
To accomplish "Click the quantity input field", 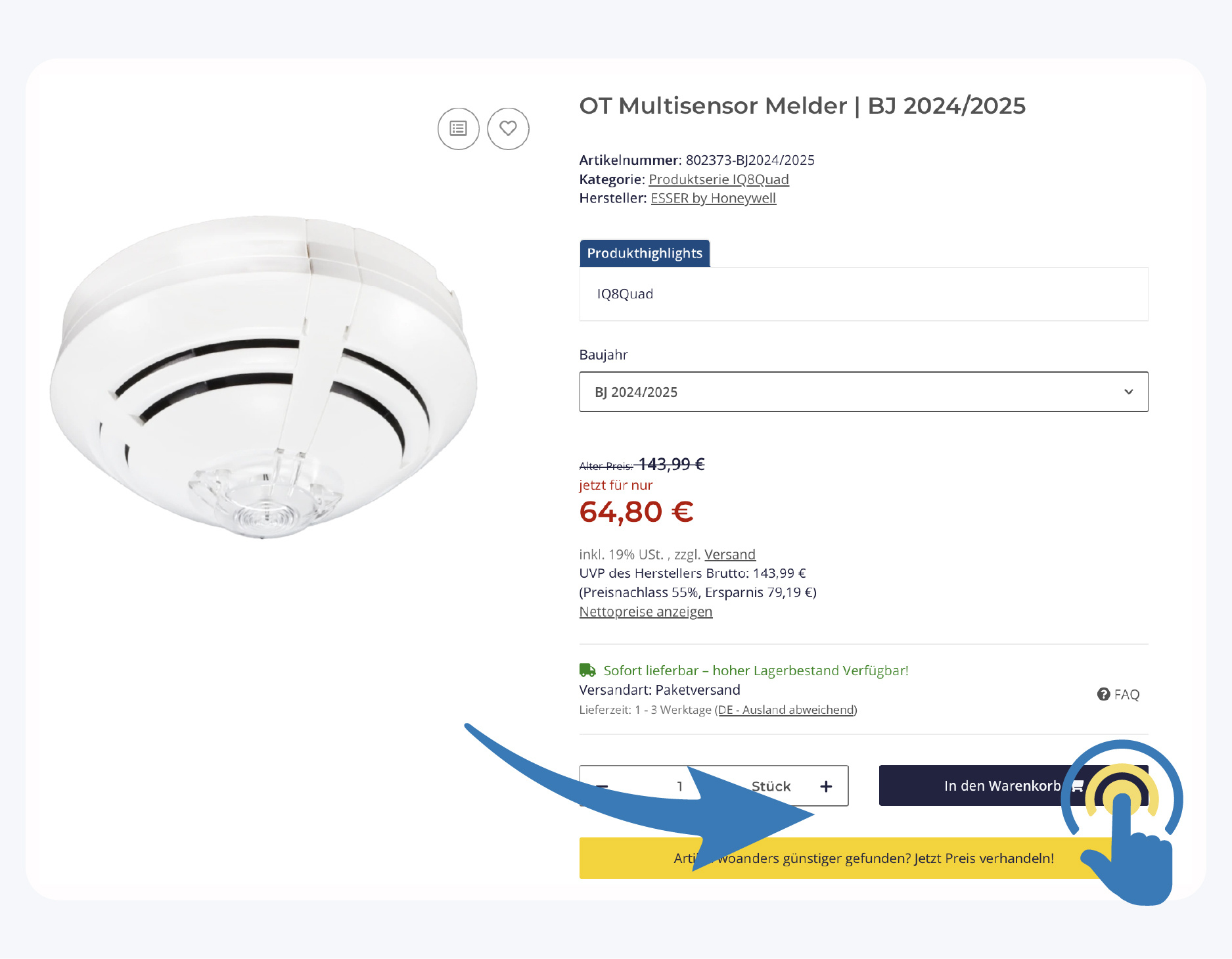I will tap(680, 786).
